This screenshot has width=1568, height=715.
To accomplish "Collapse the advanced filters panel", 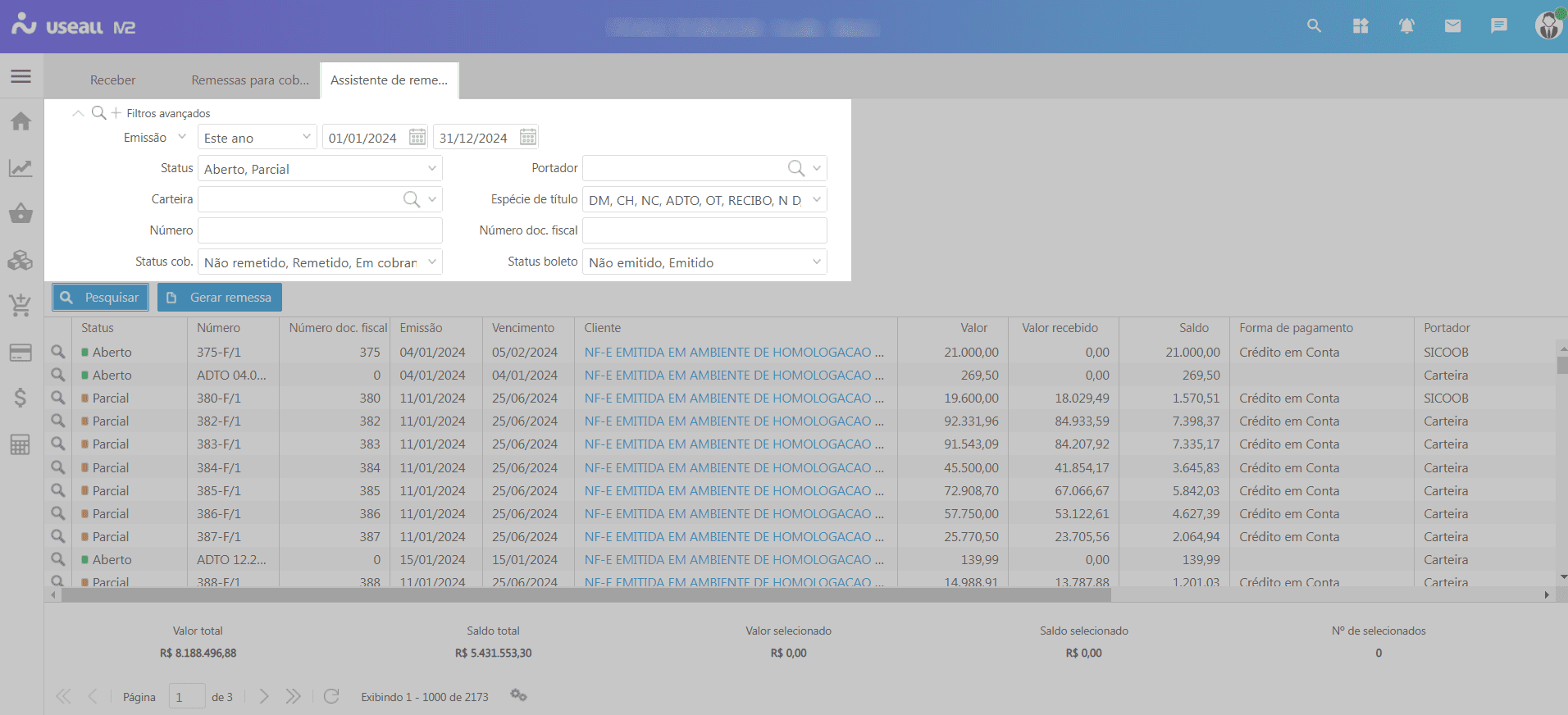I will tap(78, 113).
